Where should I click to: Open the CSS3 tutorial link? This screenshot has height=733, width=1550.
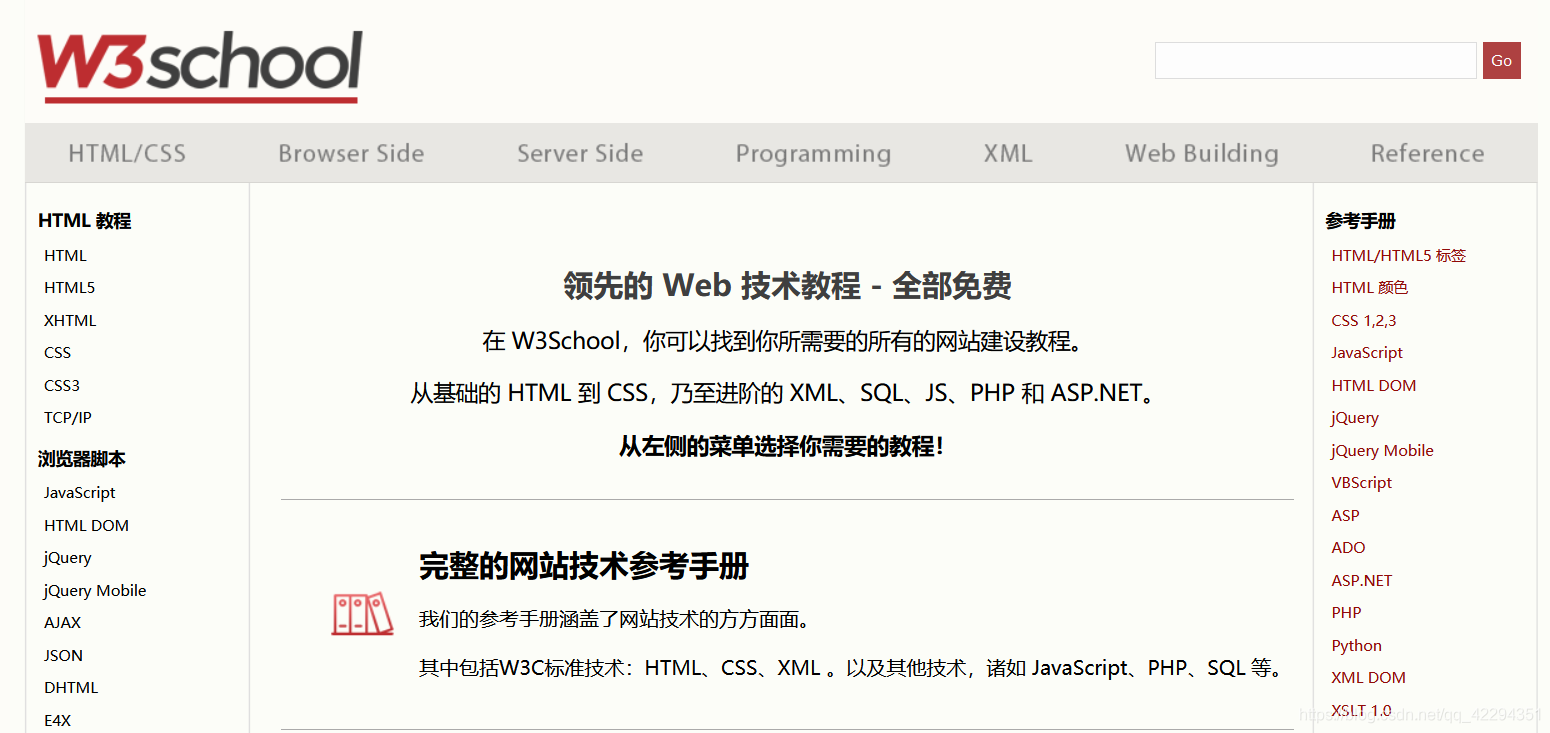click(x=61, y=385)
